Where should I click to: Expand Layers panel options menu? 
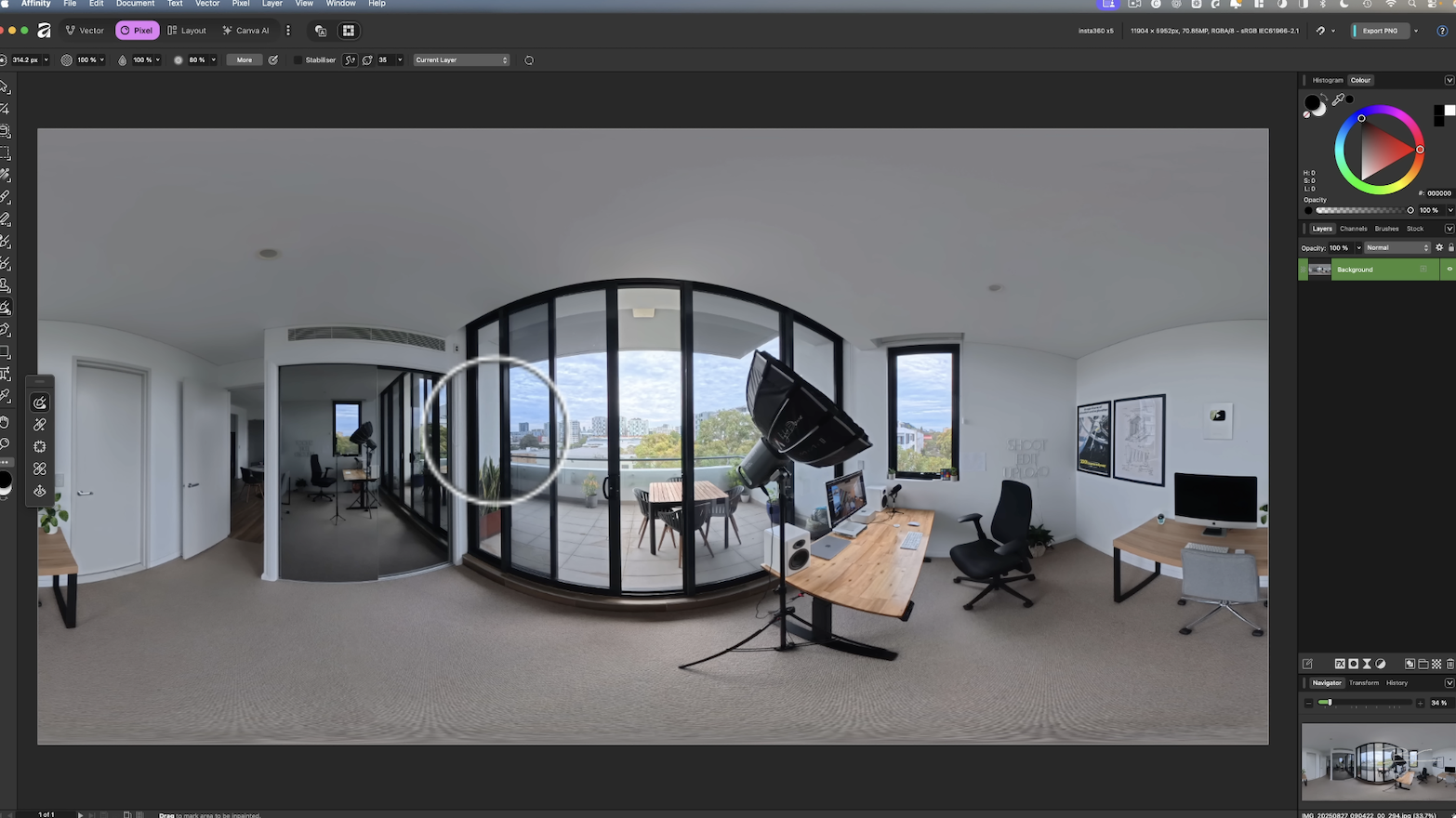point(1449,229)
